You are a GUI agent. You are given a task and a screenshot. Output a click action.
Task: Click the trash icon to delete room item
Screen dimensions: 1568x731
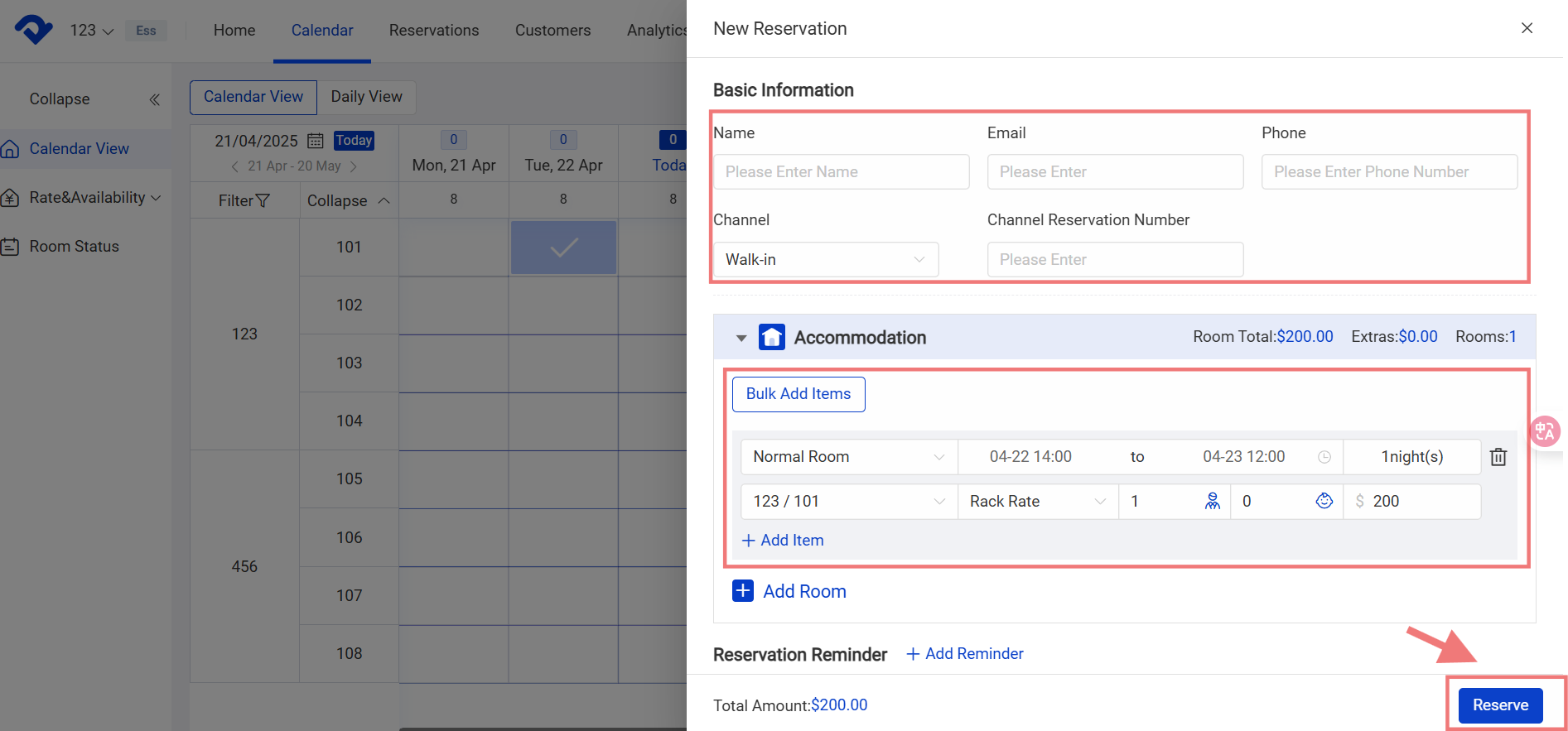1498,457
